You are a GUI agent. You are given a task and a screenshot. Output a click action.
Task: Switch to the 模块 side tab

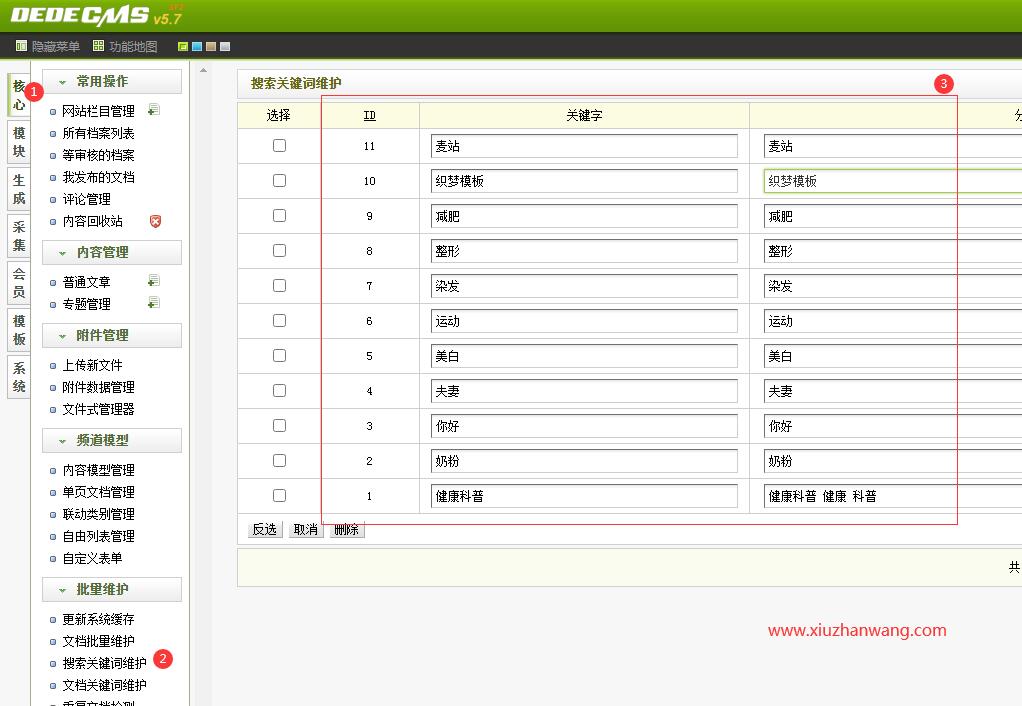[x=18, y=143]
